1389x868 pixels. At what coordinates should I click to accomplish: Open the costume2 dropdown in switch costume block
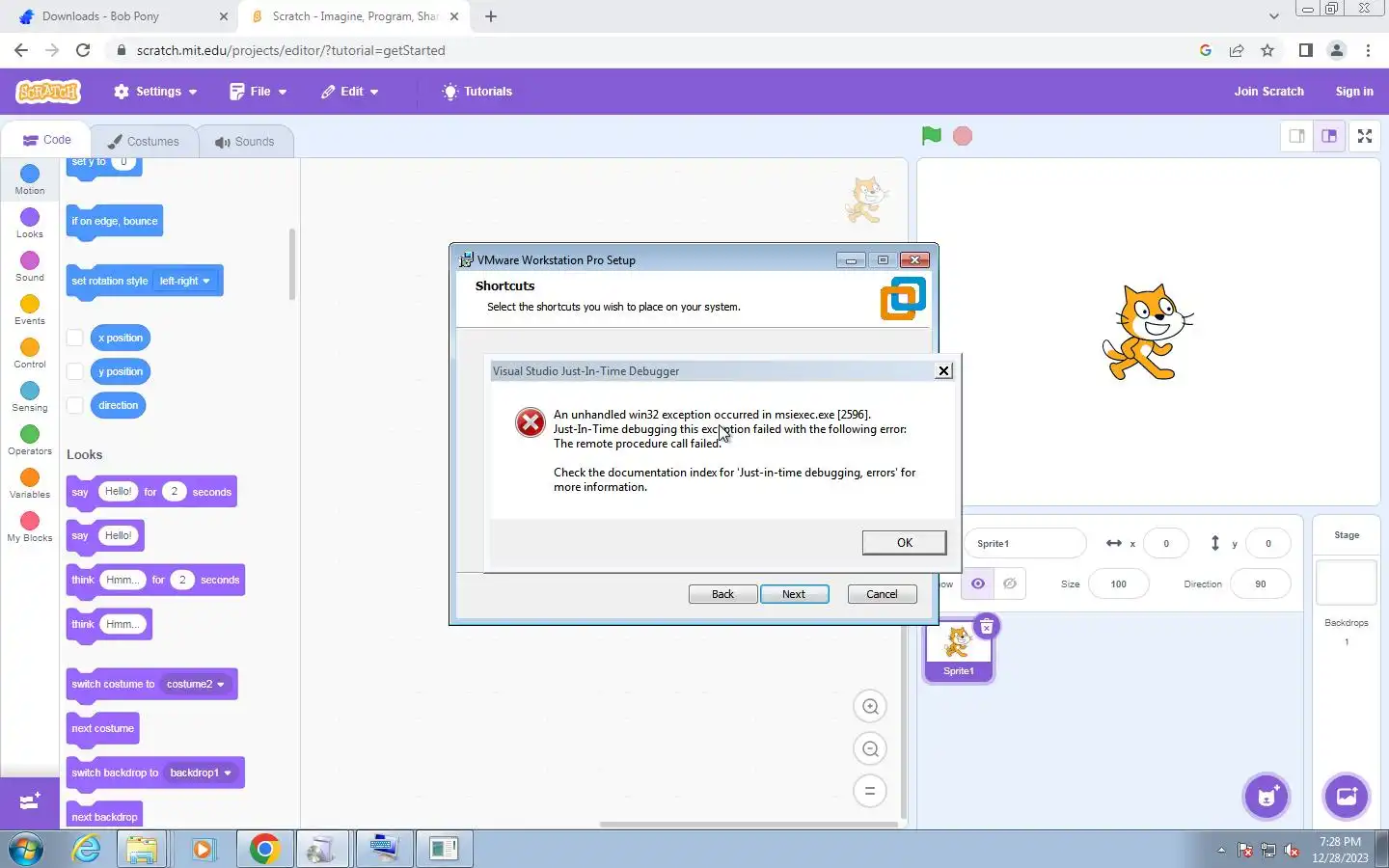195,684
